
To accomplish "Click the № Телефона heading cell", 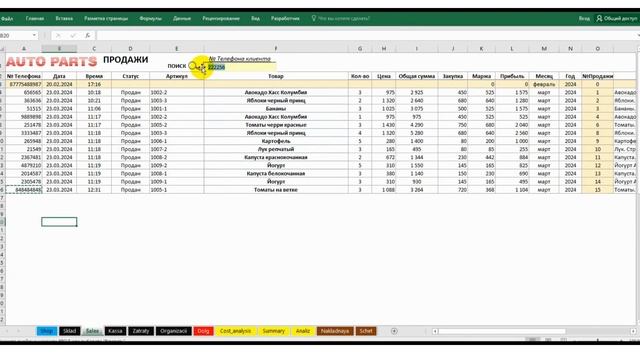I will (24, 76).
